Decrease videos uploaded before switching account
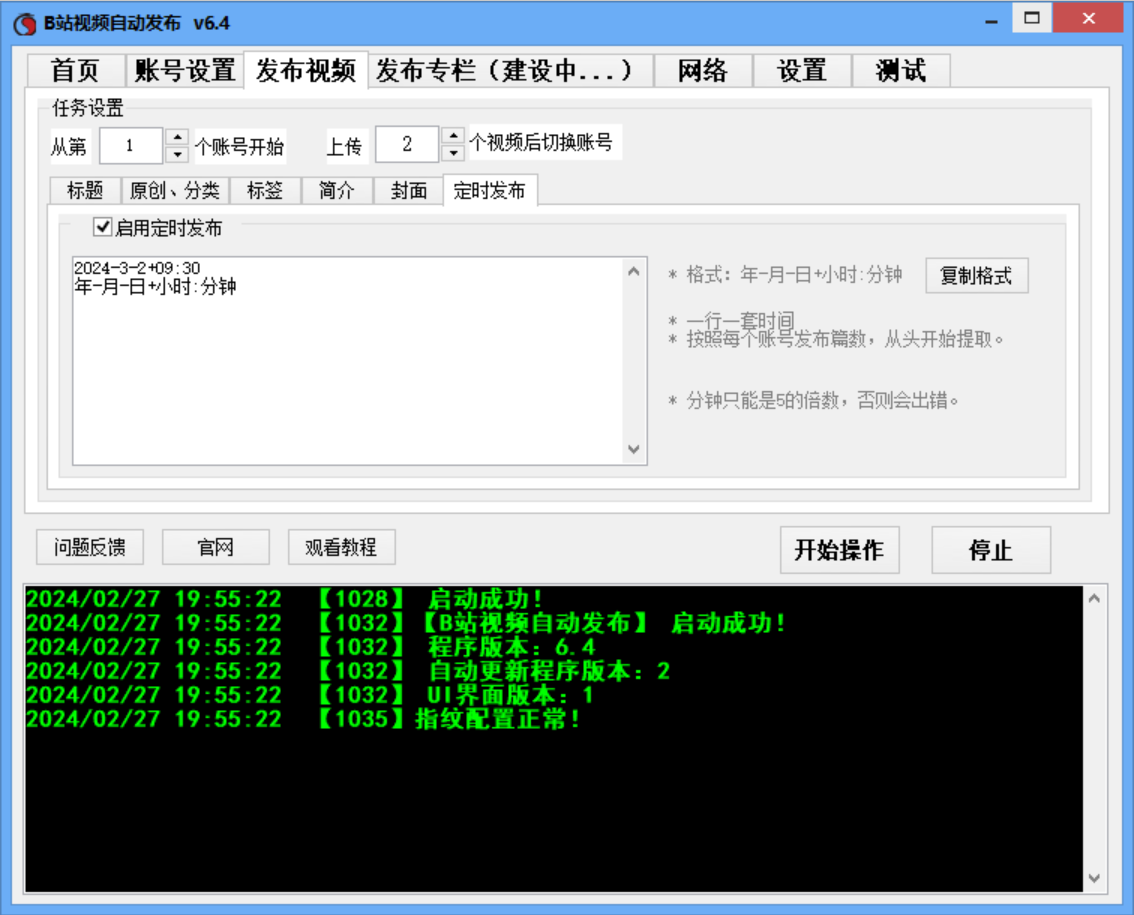This screenshot has width=1134, height=915. pos(453,152)
